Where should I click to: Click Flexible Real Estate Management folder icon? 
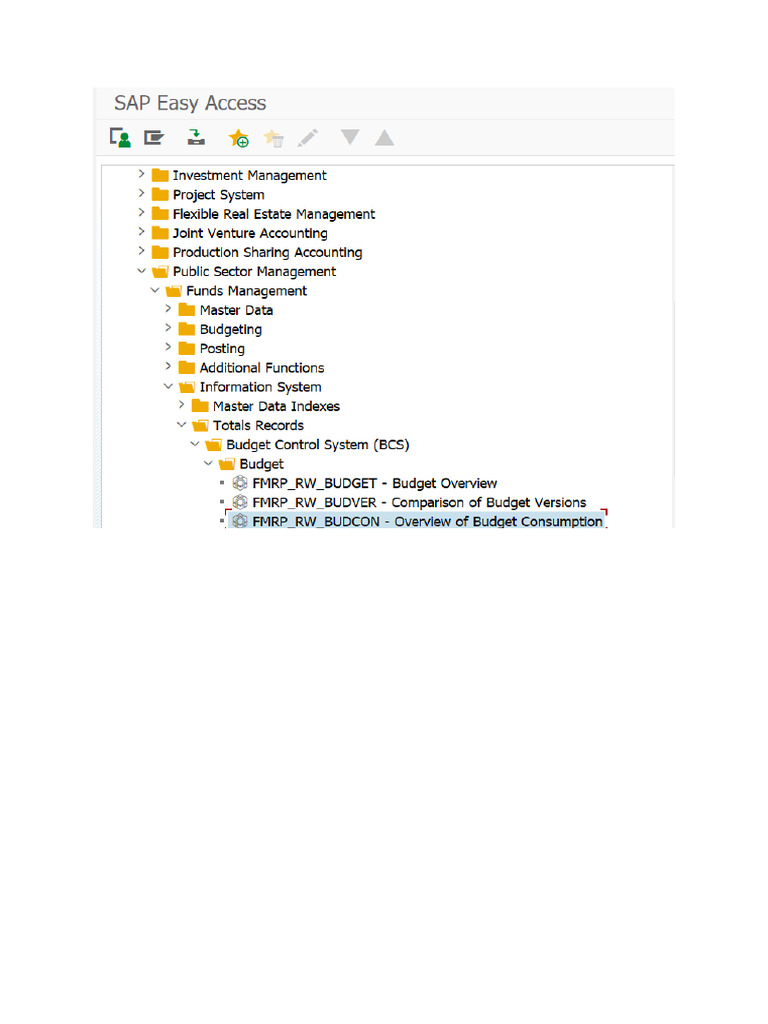(160, 214)
